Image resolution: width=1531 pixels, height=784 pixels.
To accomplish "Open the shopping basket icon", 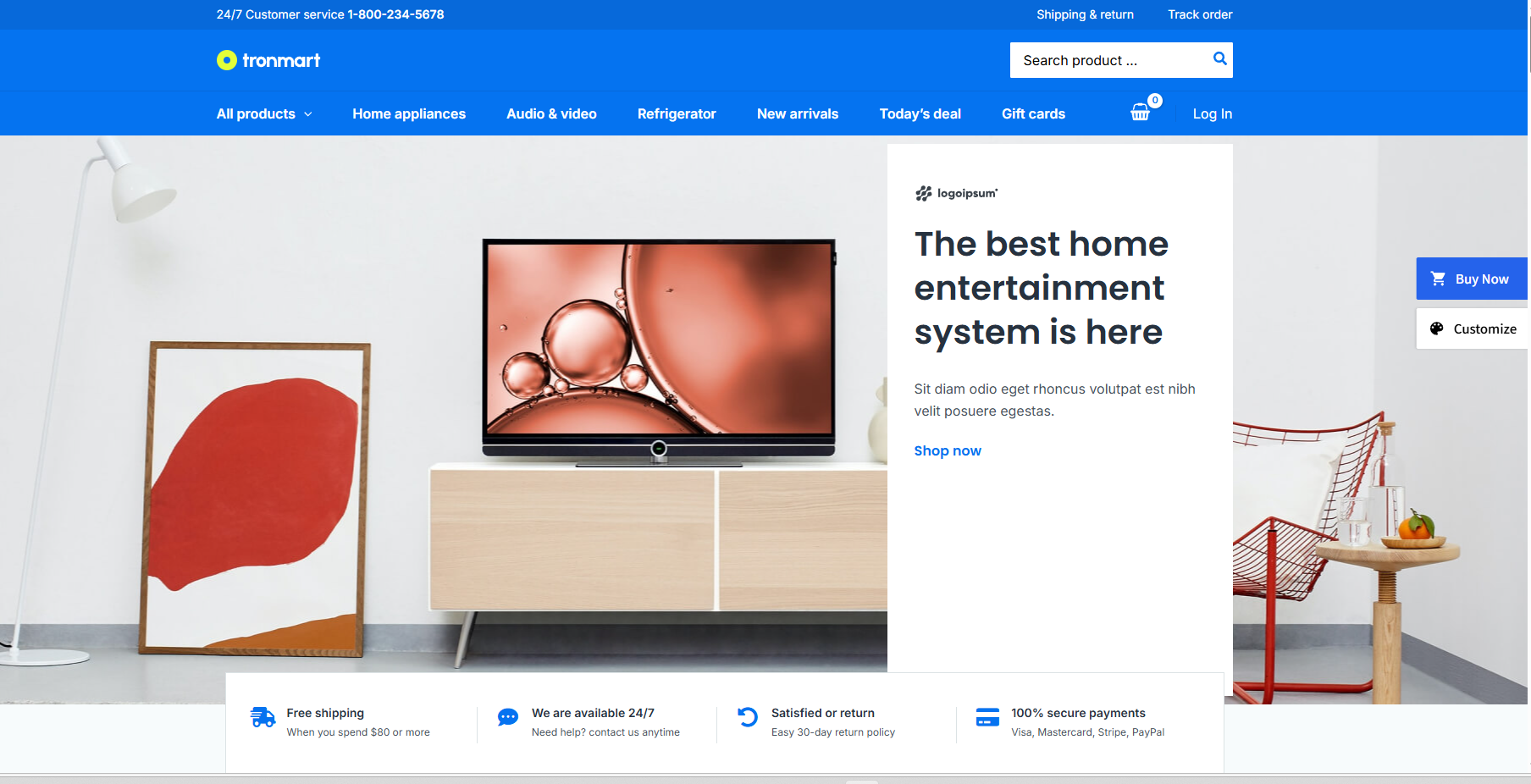I will pos(1141,113).
